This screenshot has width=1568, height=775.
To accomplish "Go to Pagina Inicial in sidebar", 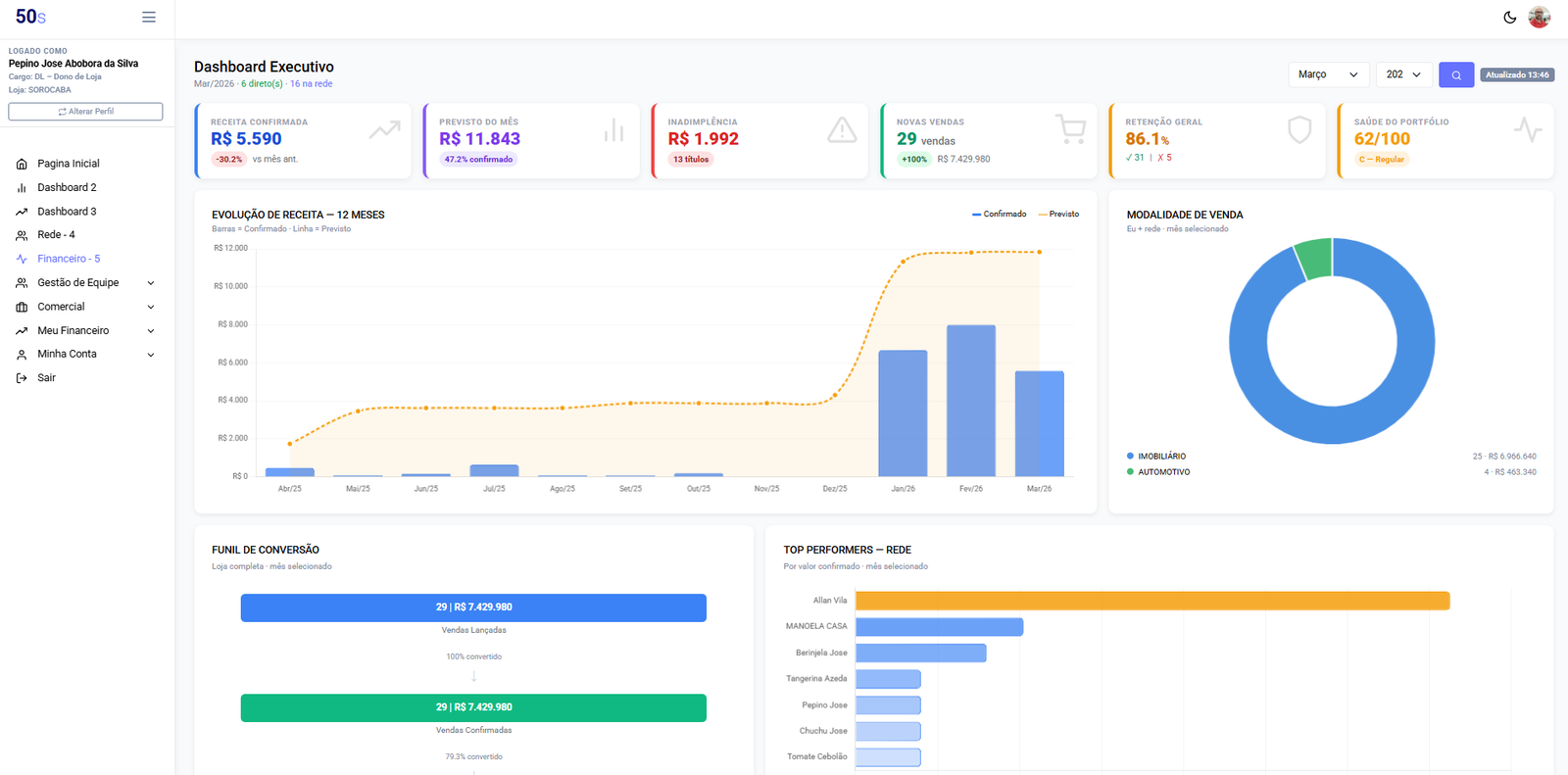I will (68, 164).
